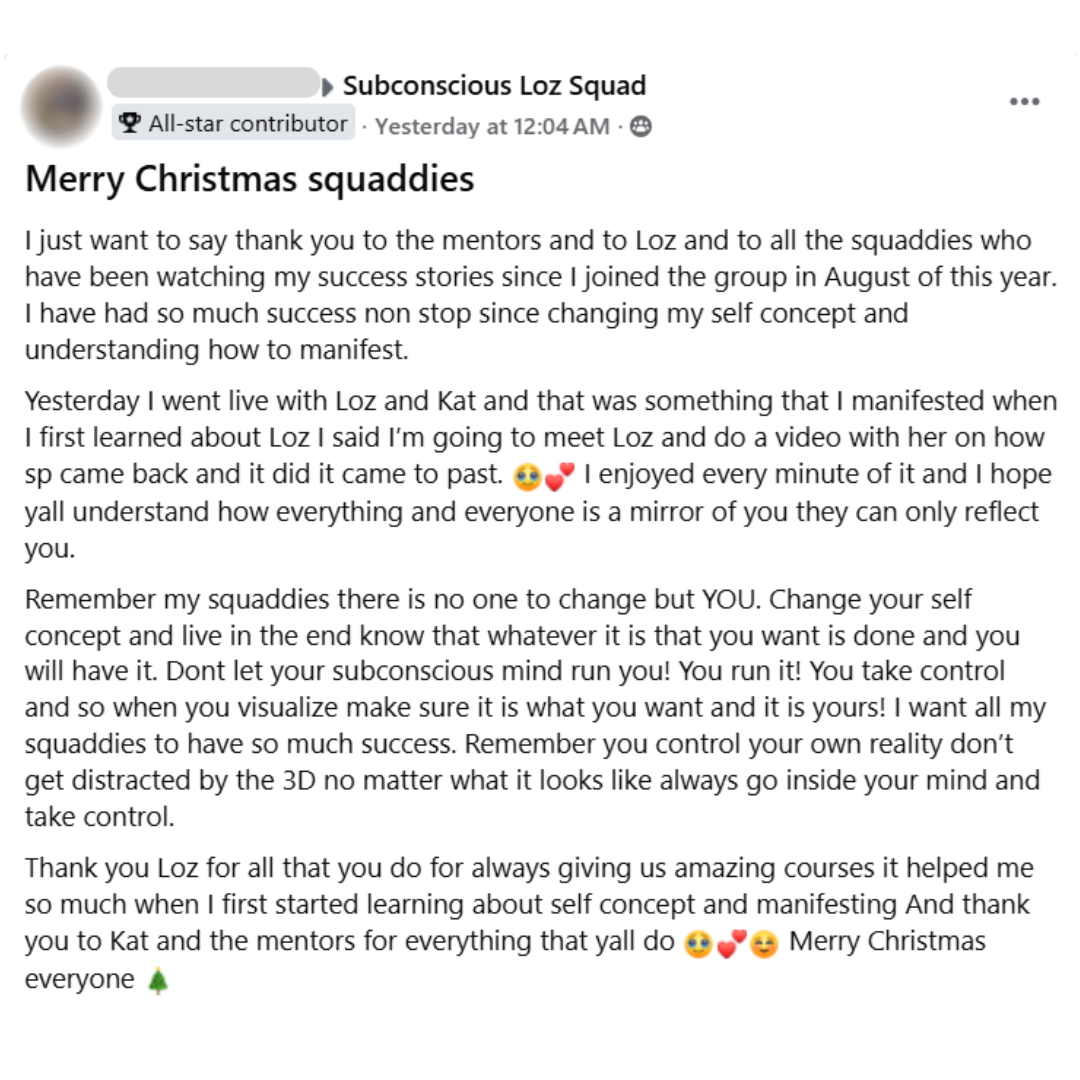Click the Christmas tree emoji after everyone

(158, 980)
